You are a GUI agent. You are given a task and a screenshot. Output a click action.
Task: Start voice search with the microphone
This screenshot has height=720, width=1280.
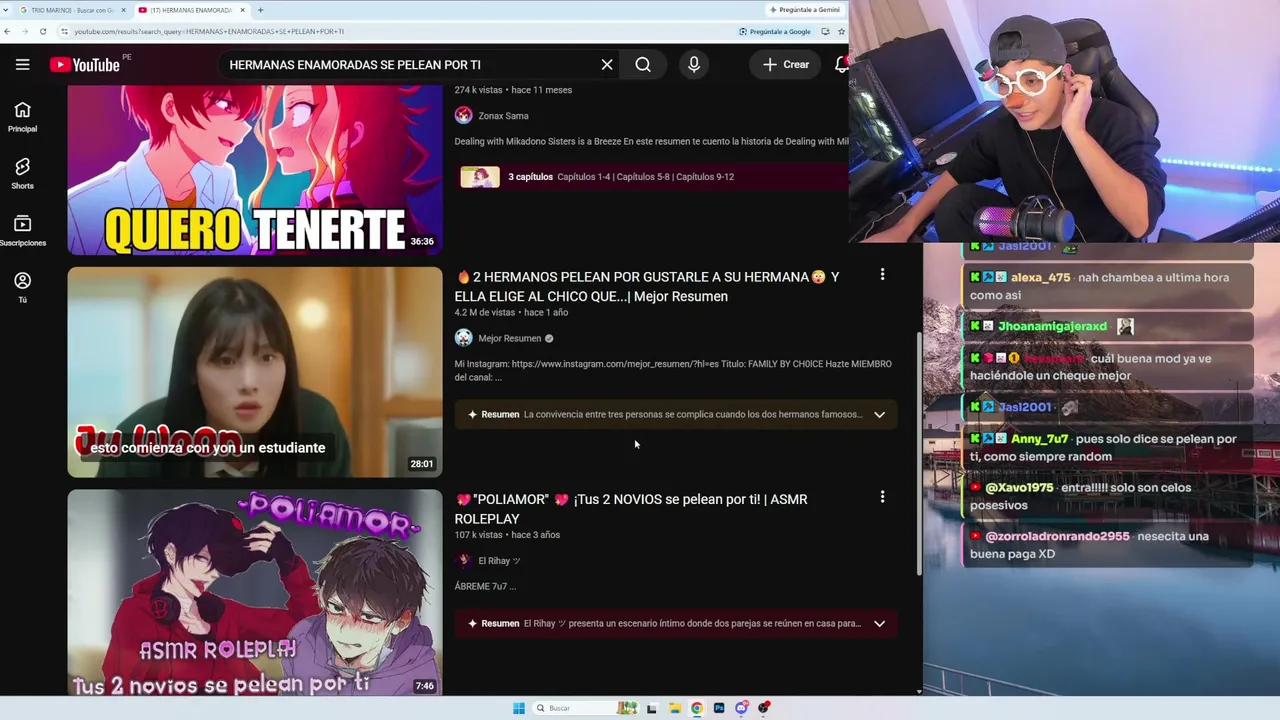pos(694,65)
